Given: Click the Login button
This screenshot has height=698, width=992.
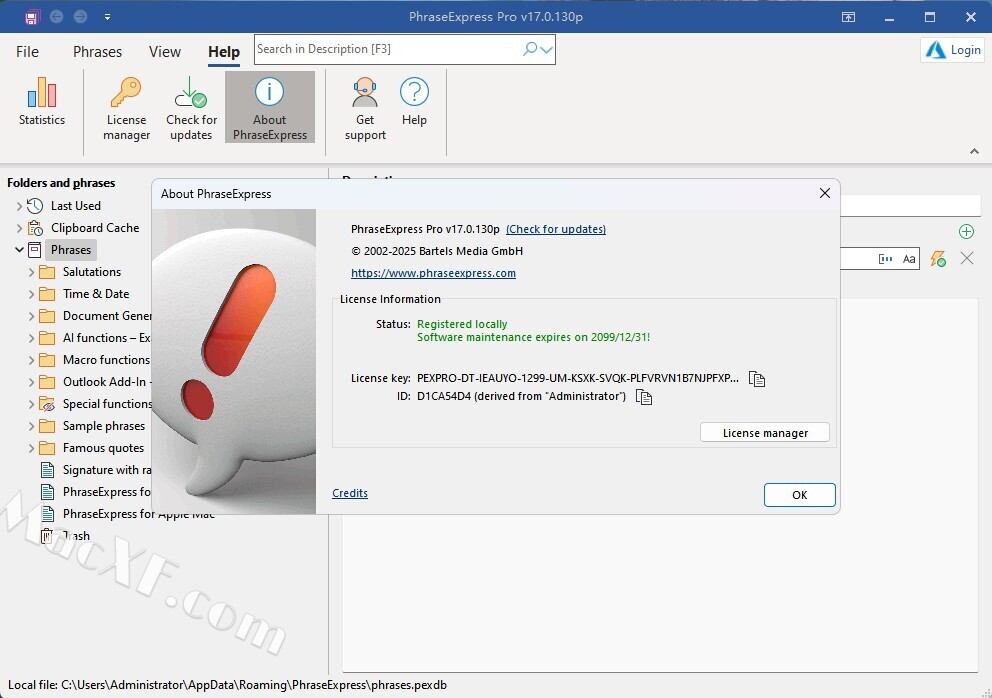Looking at the screenshot, I should pos(953,50).
